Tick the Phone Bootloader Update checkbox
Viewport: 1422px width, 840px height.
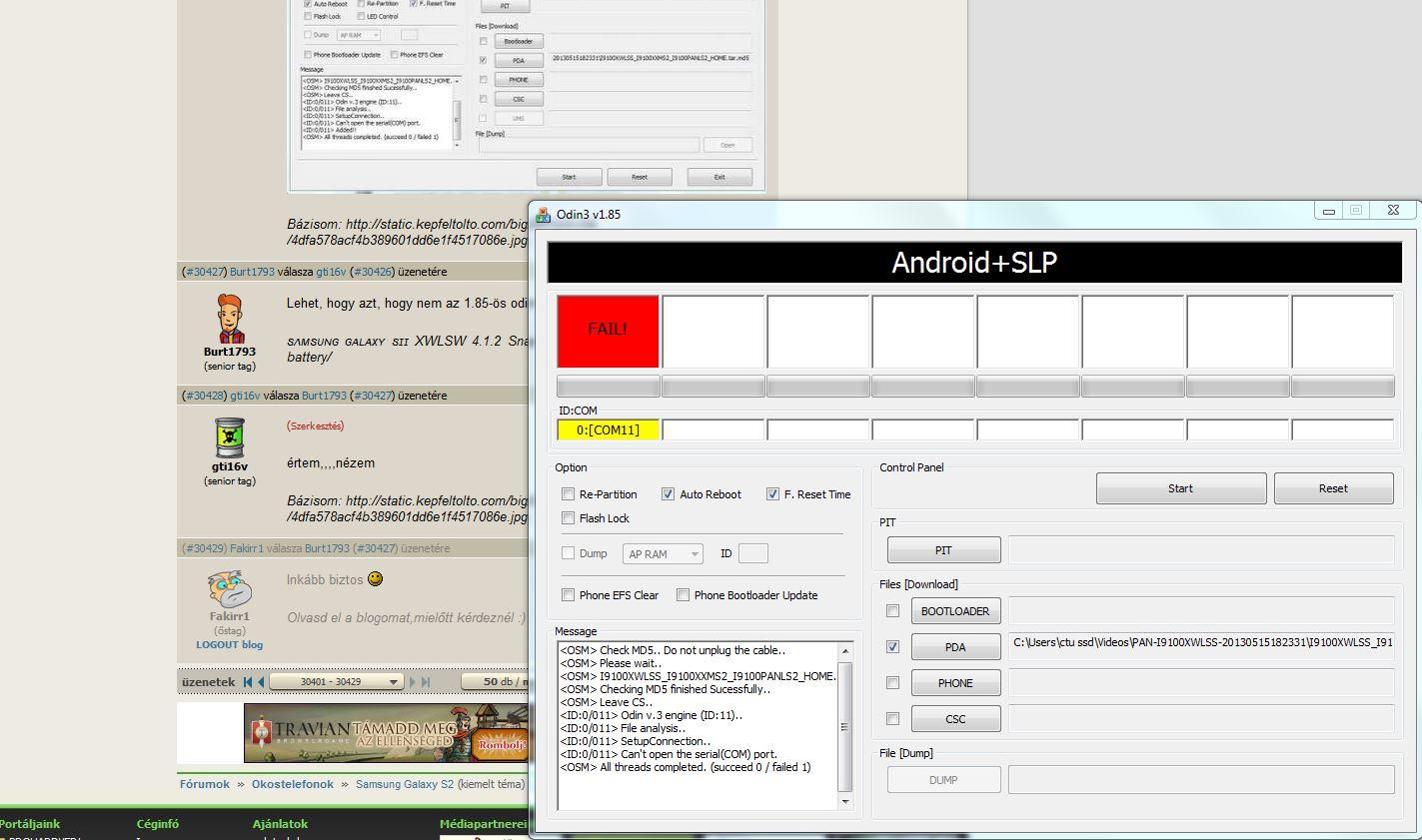(683, 595)
